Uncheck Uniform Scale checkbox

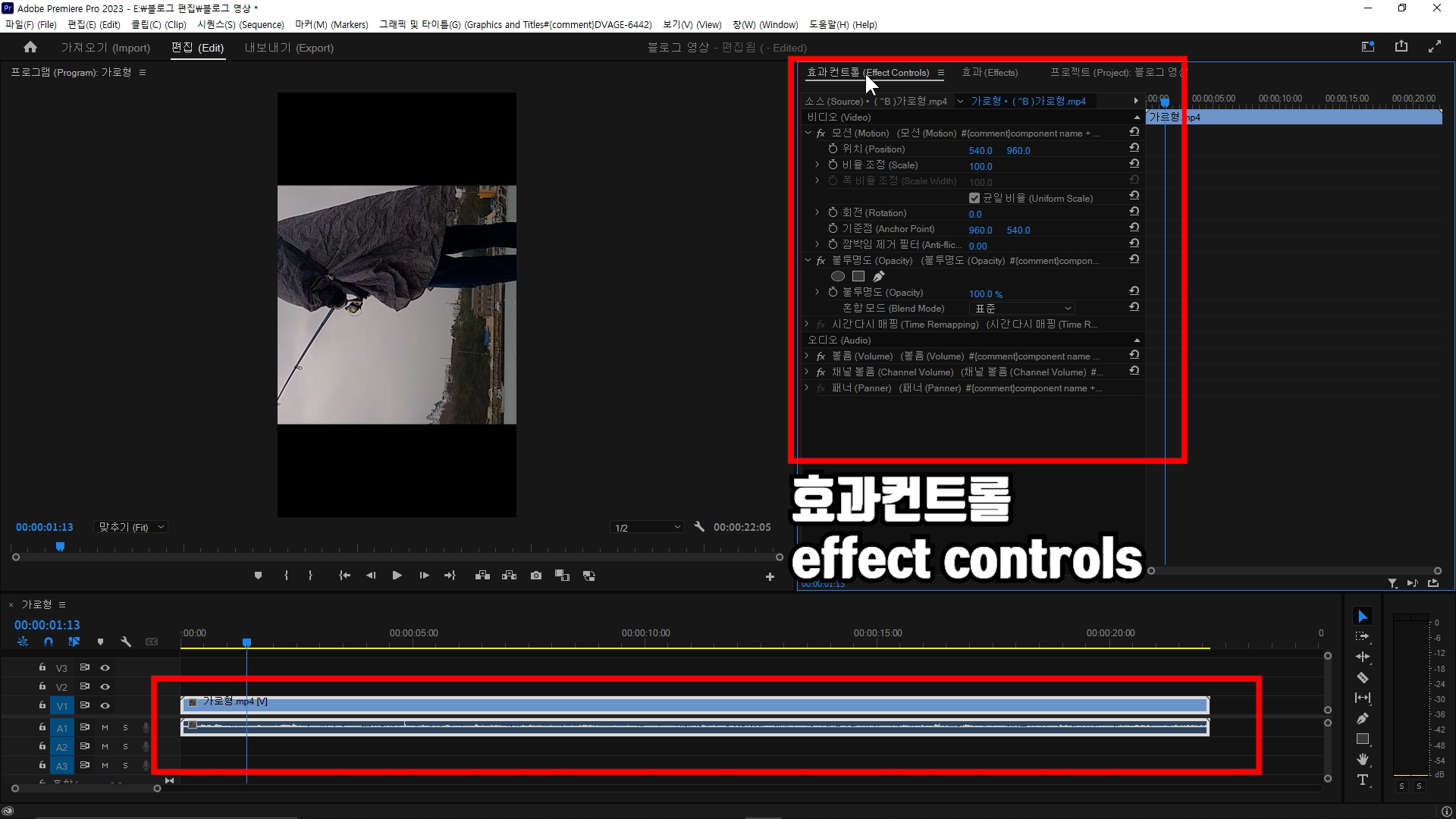click(x=974, y=199)
